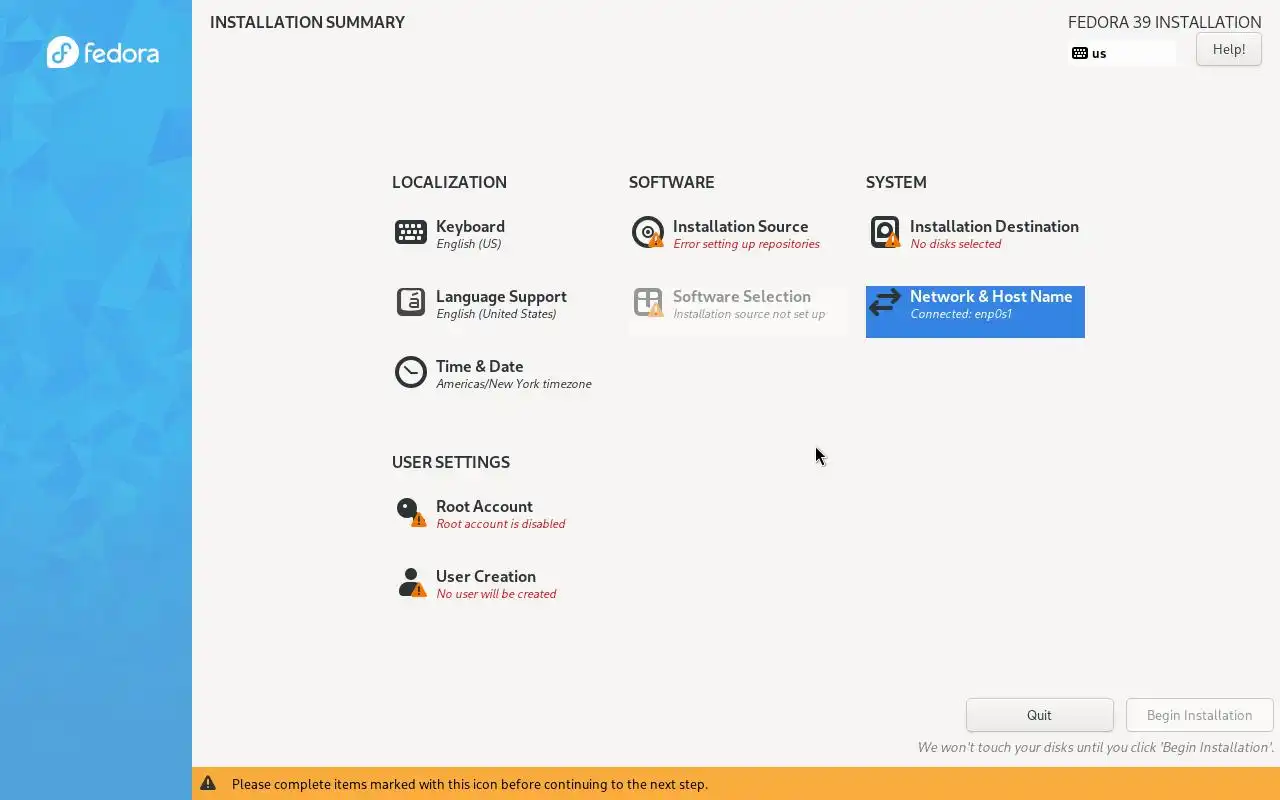
Task: Open the Keyboard layout icon
Action: (x=411, y=232)
